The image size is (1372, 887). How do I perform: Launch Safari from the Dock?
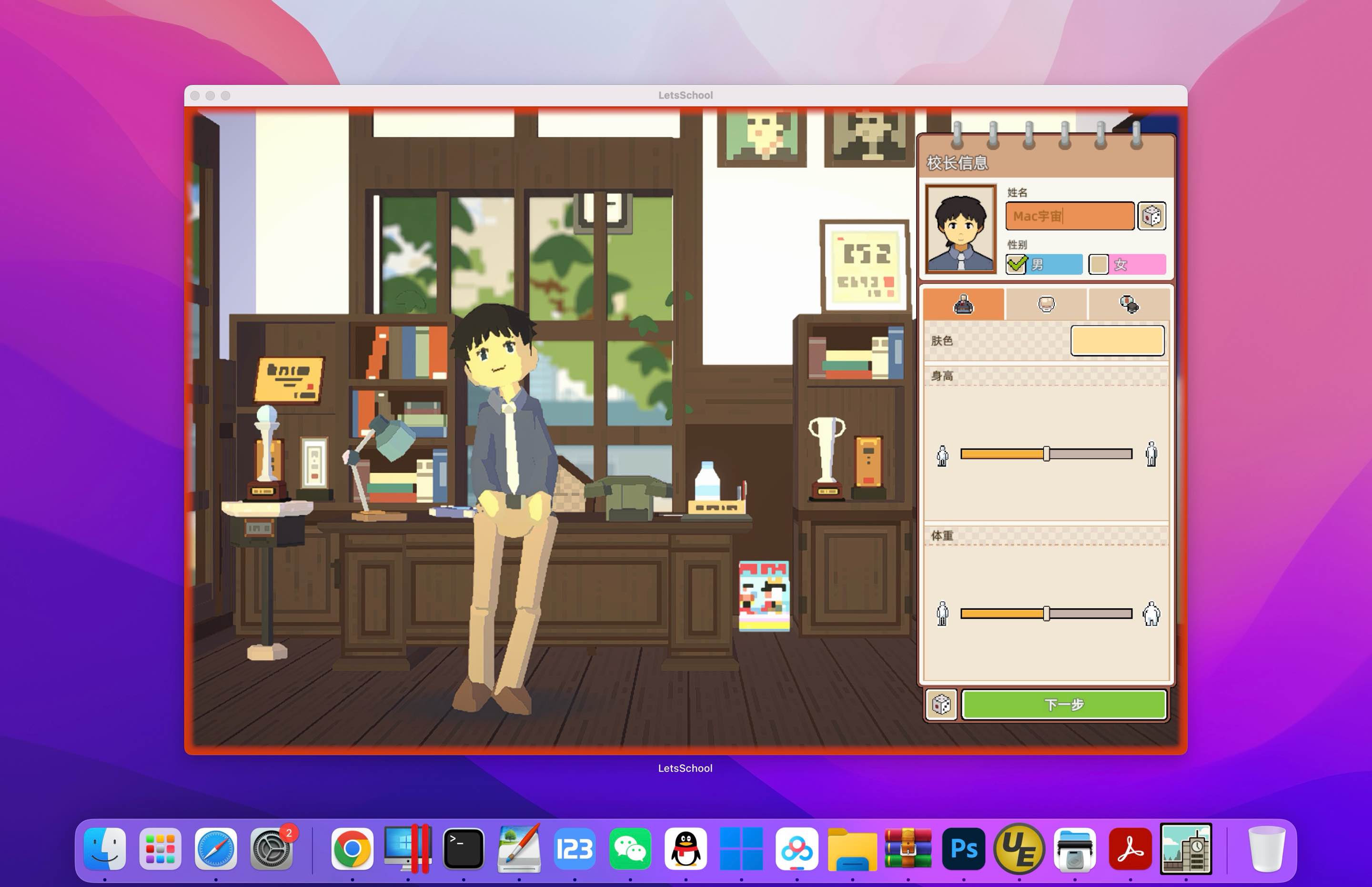216,848
